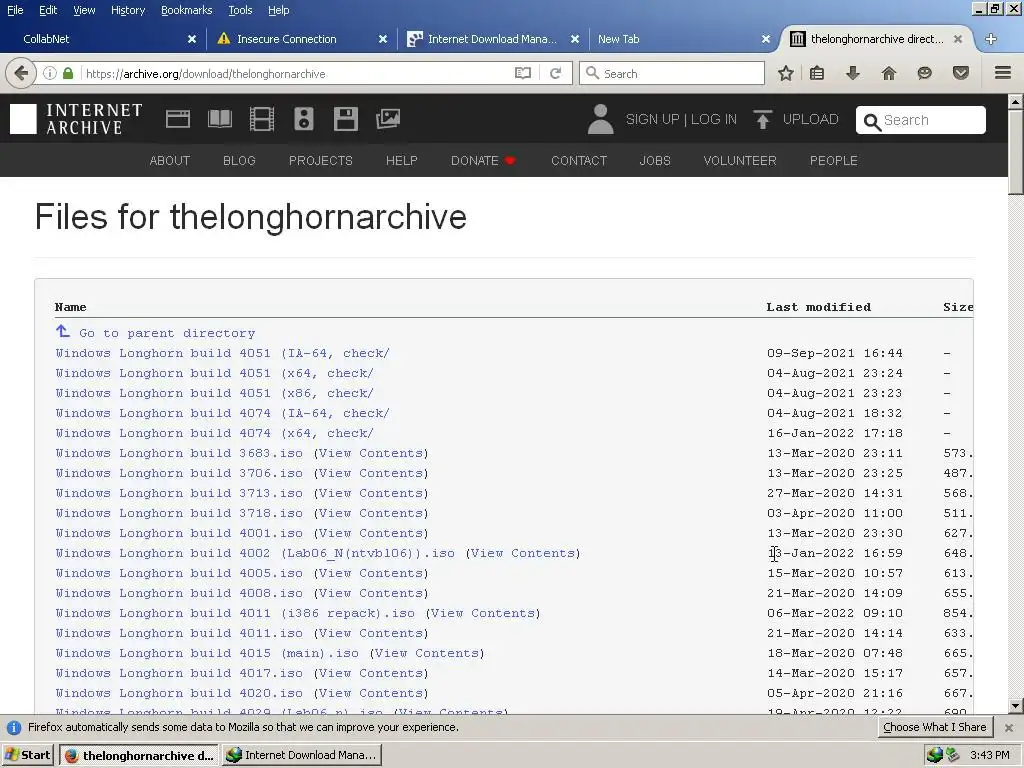The width and height of the screenshot is (1024, 768).
Task: Switch to the New Tab tab
Action: [684, 39]
